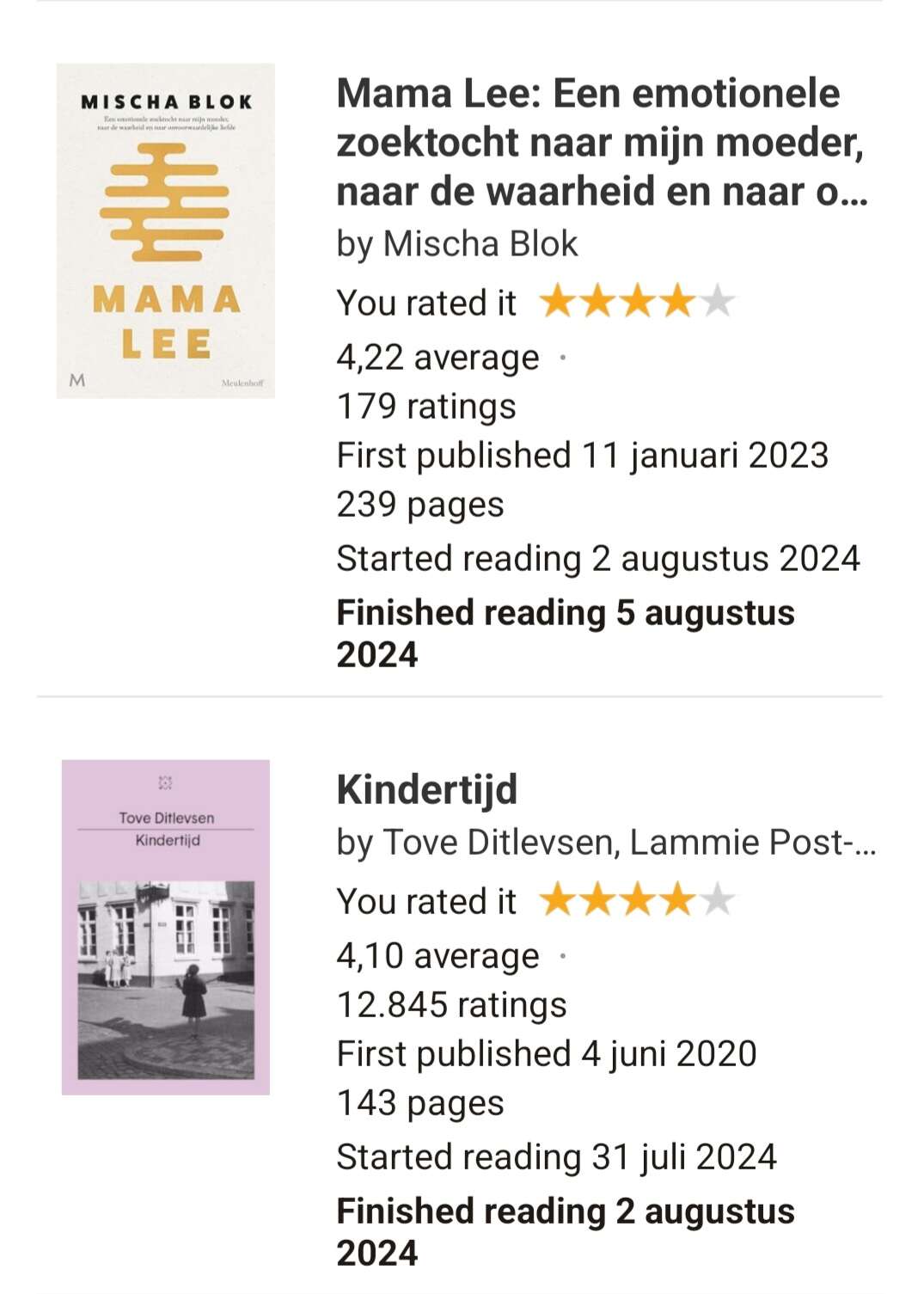Tap the fourth star for Mama Lee

[677, 301]
